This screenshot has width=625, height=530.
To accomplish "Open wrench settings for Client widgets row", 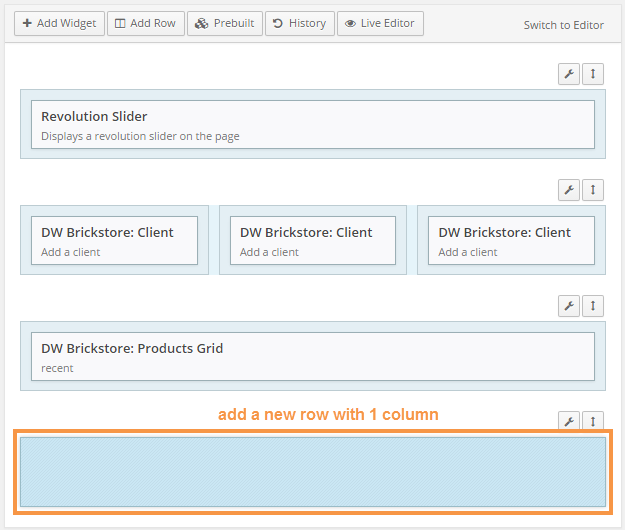I will [569, 190].
